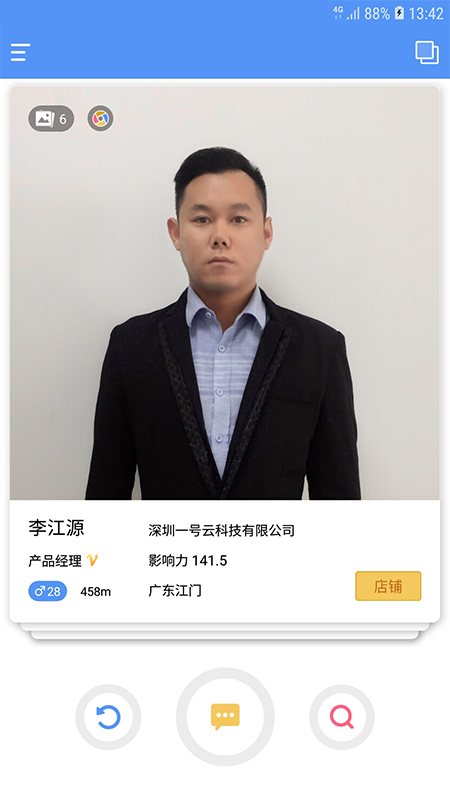Open the 店铺 shop button

388,586
